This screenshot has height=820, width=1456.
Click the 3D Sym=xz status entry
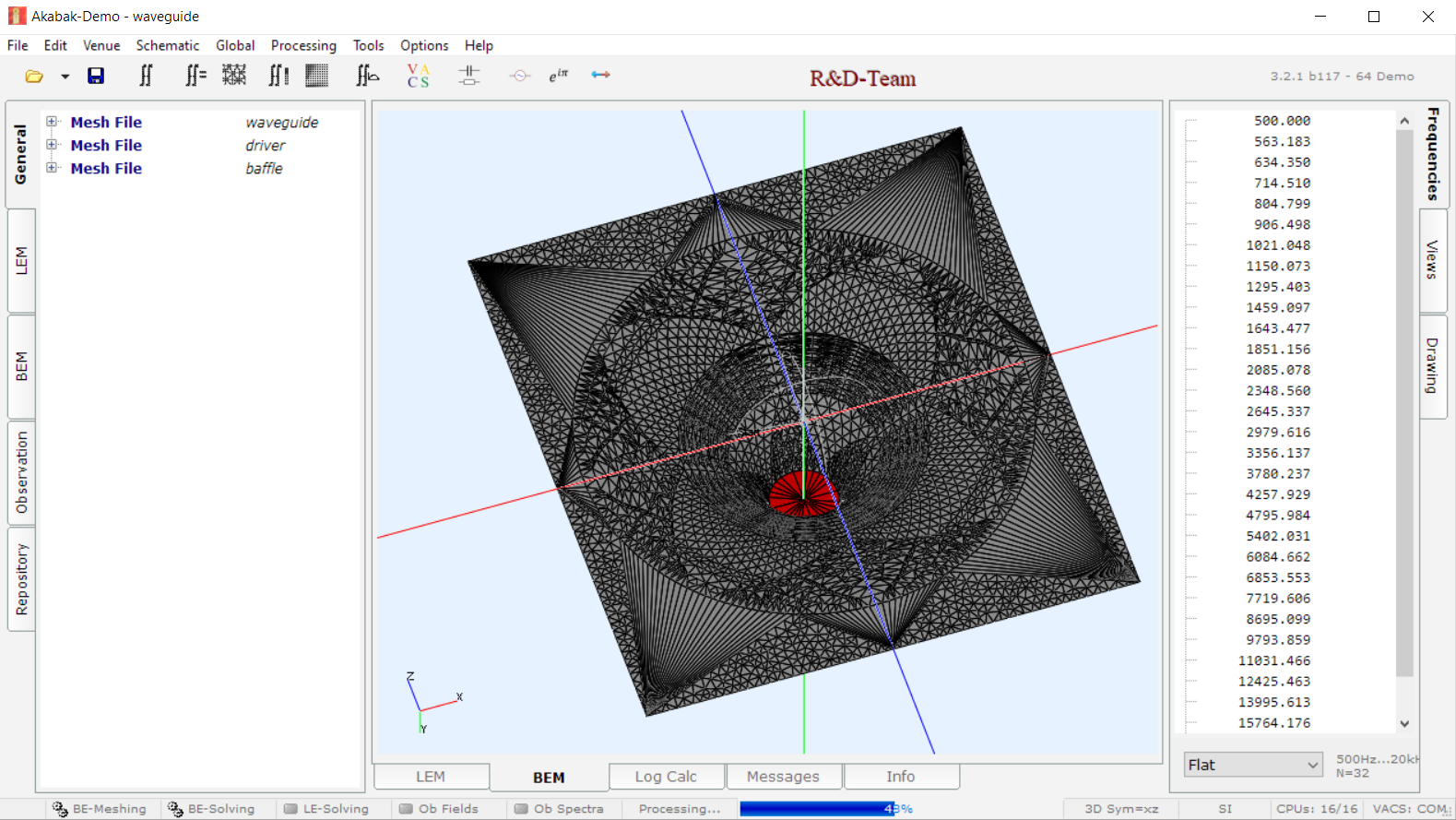1121,809
